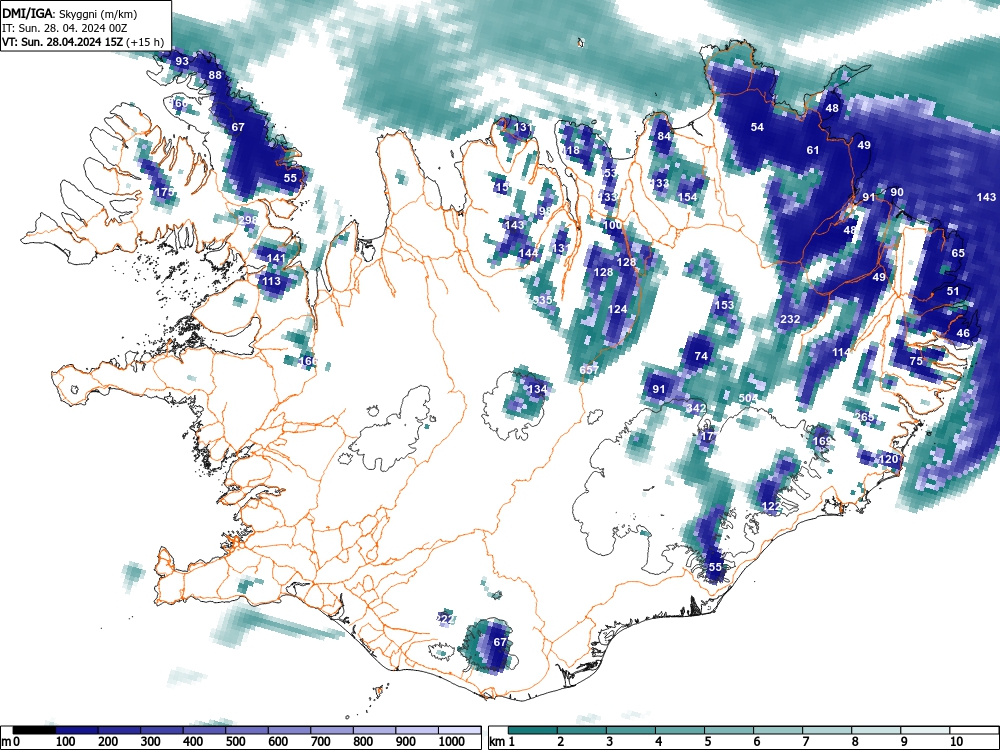Click the map value 61
The width and height of the screenshot is (1000, 750).
812,151
